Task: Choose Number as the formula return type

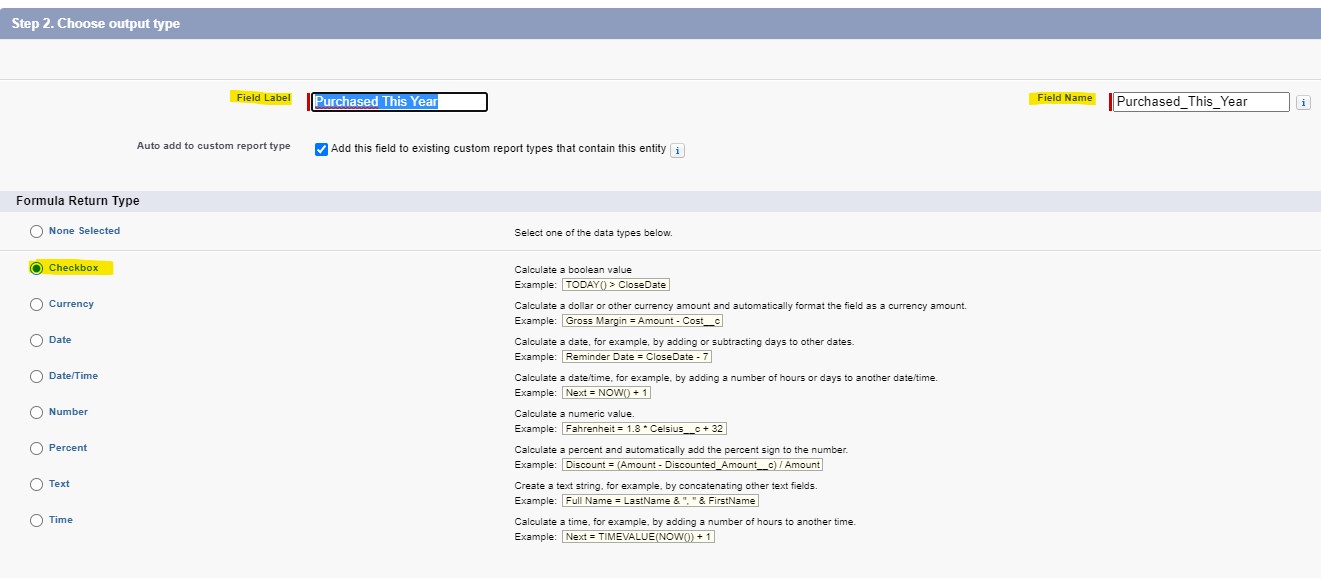Action: coord(37,412)
